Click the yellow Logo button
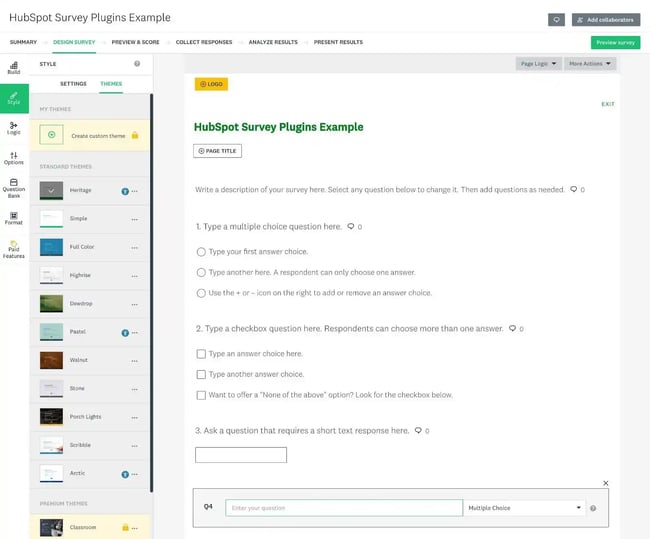Screen dimensions: 650x539 (x=211, y=84)
